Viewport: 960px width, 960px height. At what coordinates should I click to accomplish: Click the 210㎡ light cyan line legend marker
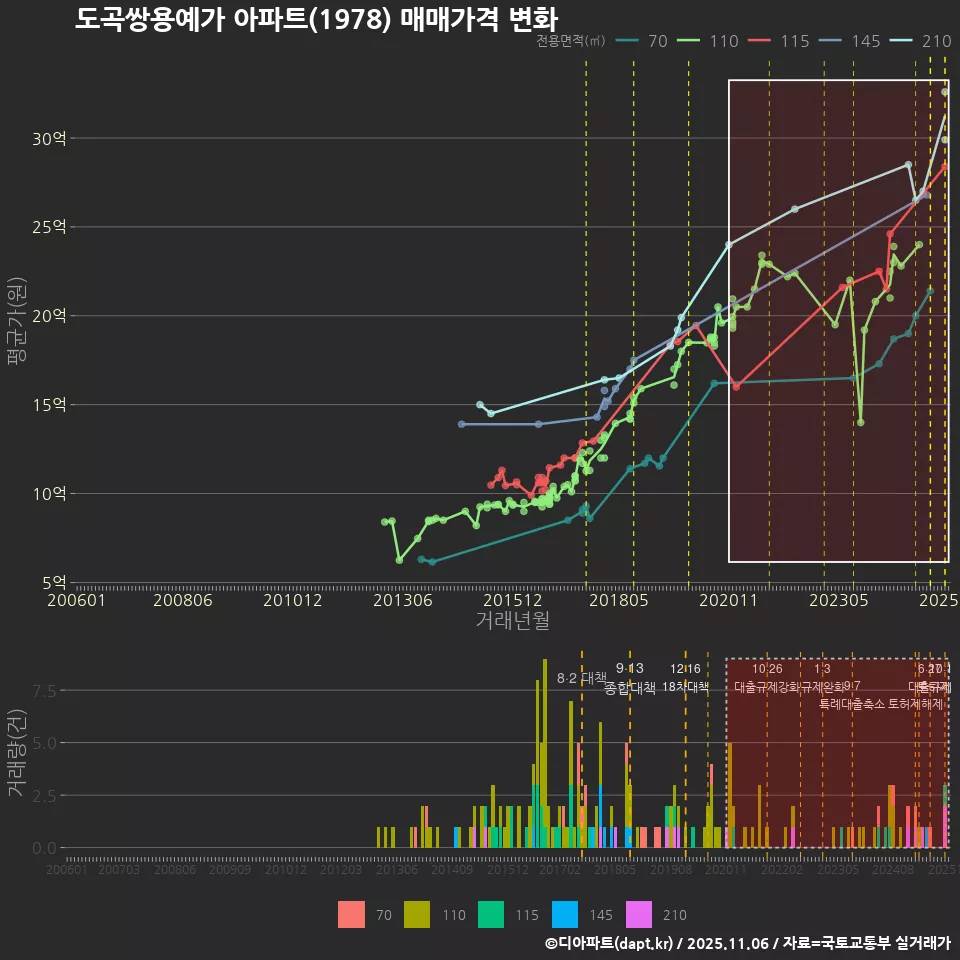coord(905,41)
